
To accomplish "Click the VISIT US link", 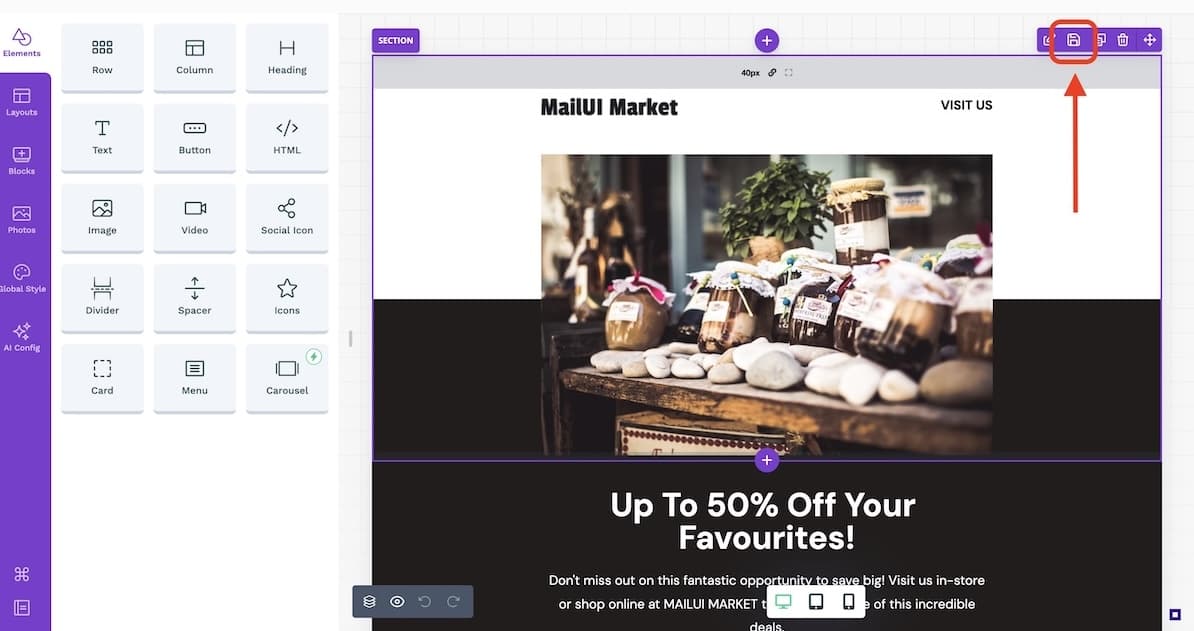I will [966, 105].
